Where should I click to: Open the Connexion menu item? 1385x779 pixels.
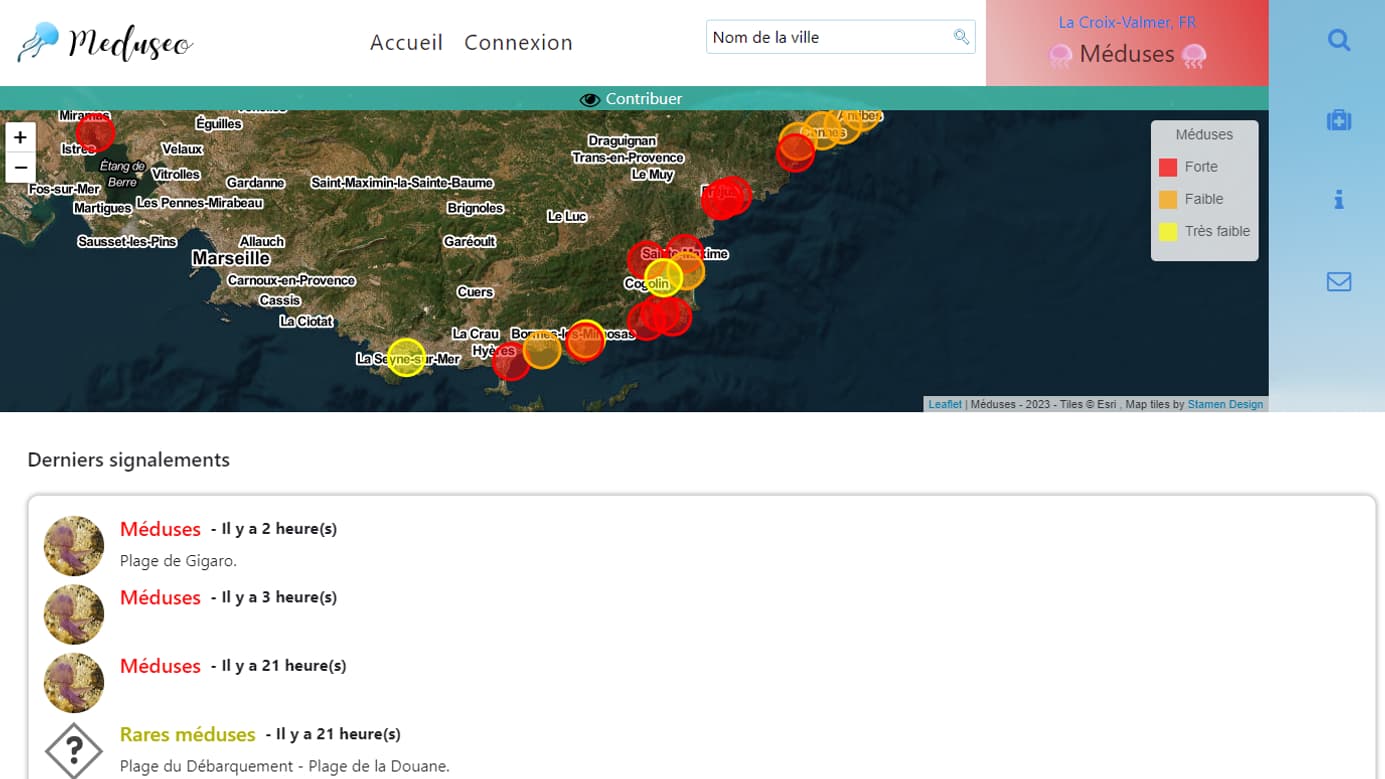(x=518, y=42)
